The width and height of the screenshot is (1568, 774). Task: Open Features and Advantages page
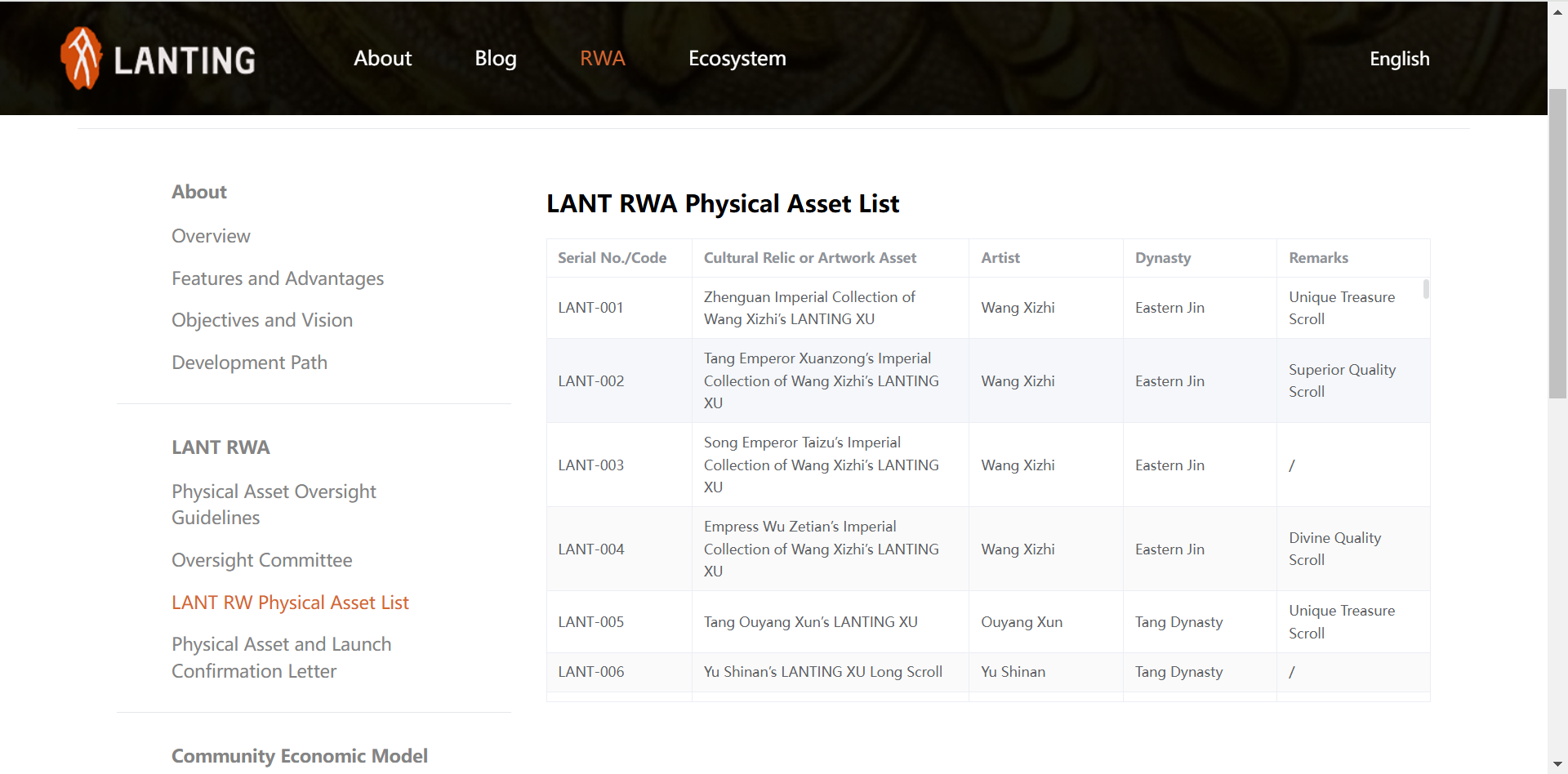click(x=278, y=278)
